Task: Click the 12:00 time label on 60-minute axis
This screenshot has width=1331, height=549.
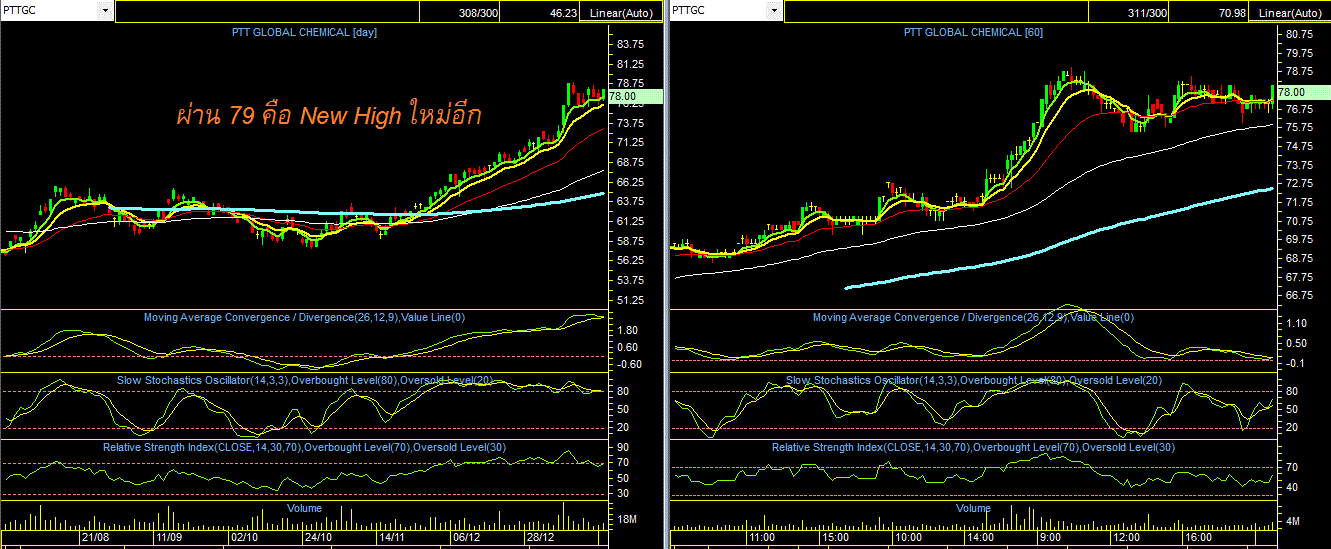Action: 1125,537
